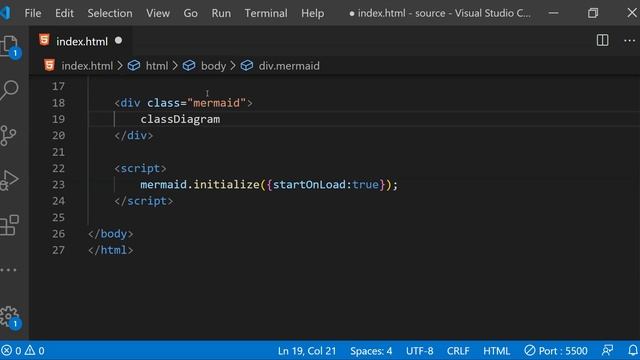Open editor More Actions menu
640x360 pixels.
(x=629, y=40)
